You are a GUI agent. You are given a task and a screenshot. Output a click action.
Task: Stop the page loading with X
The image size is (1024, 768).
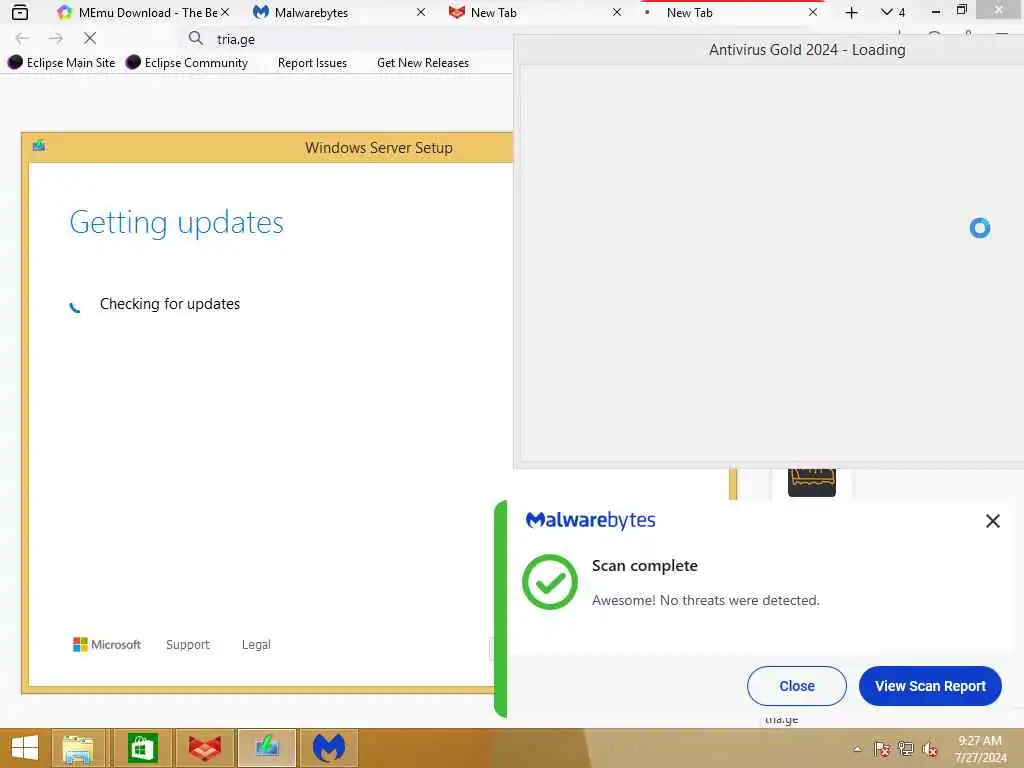(x=90, y=39)
